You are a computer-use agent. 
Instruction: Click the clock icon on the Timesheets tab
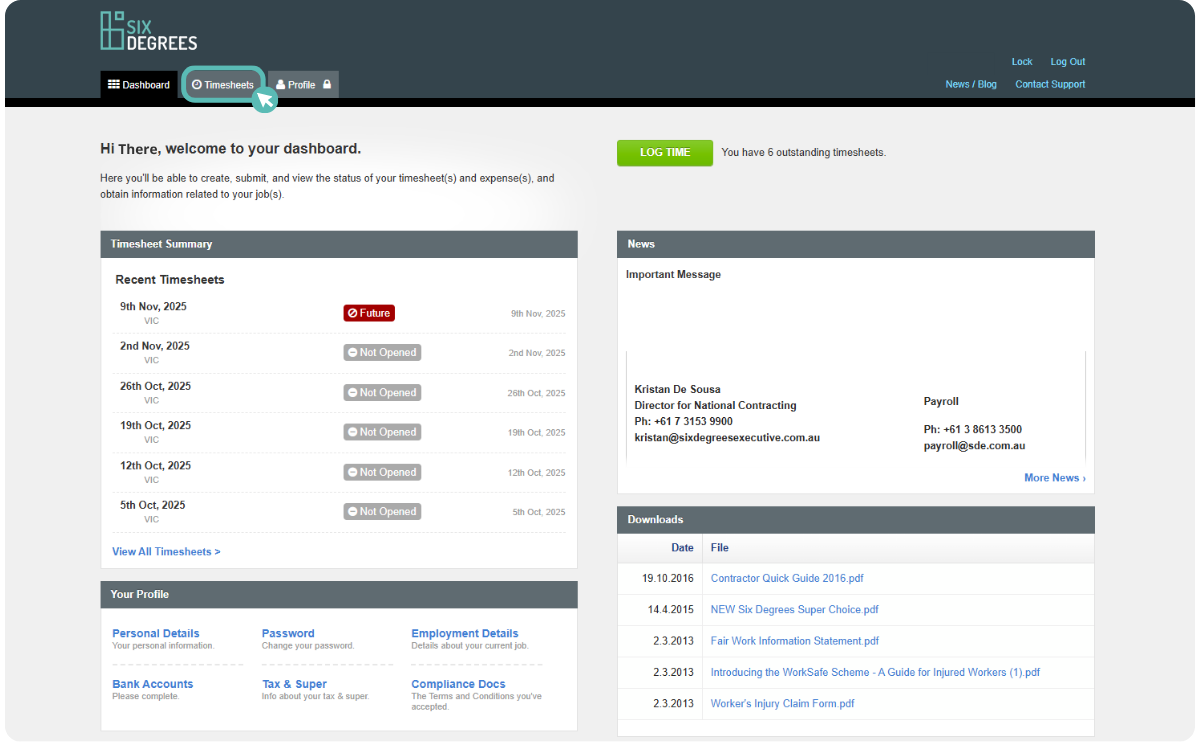tap(196, 84)
